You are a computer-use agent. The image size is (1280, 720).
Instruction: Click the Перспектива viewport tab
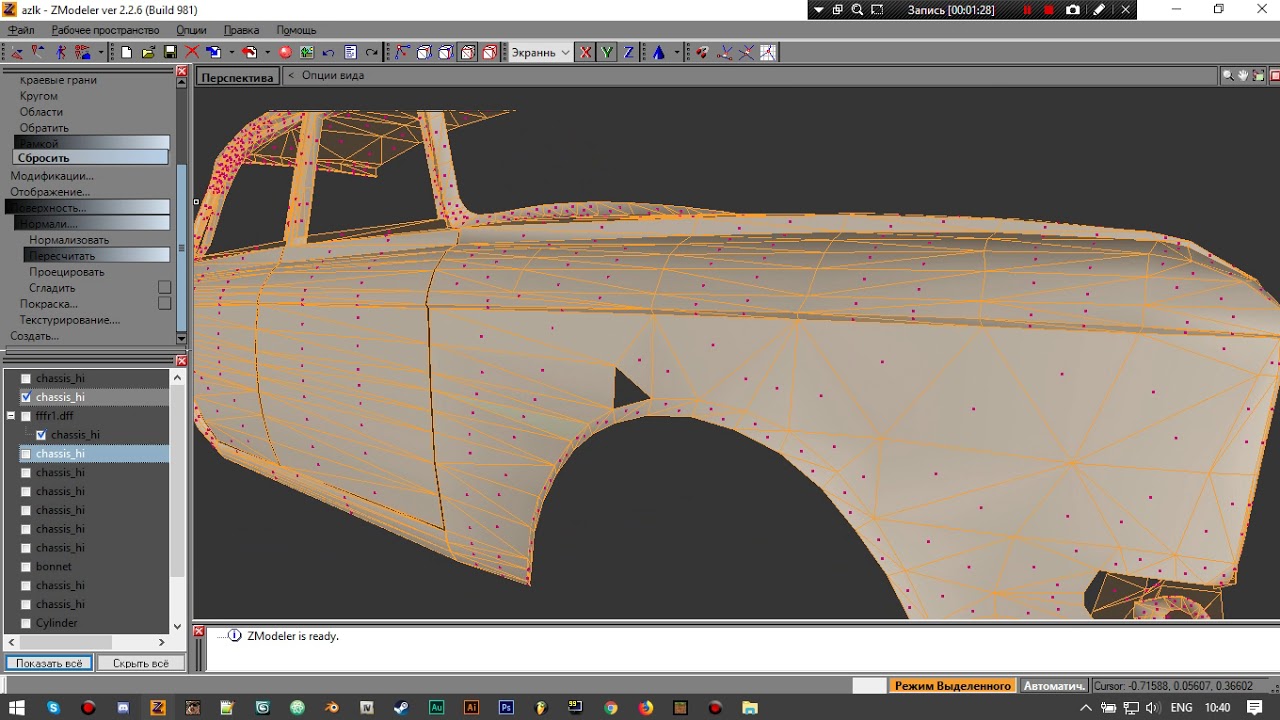pyautogui.click(x=237, y=77)
